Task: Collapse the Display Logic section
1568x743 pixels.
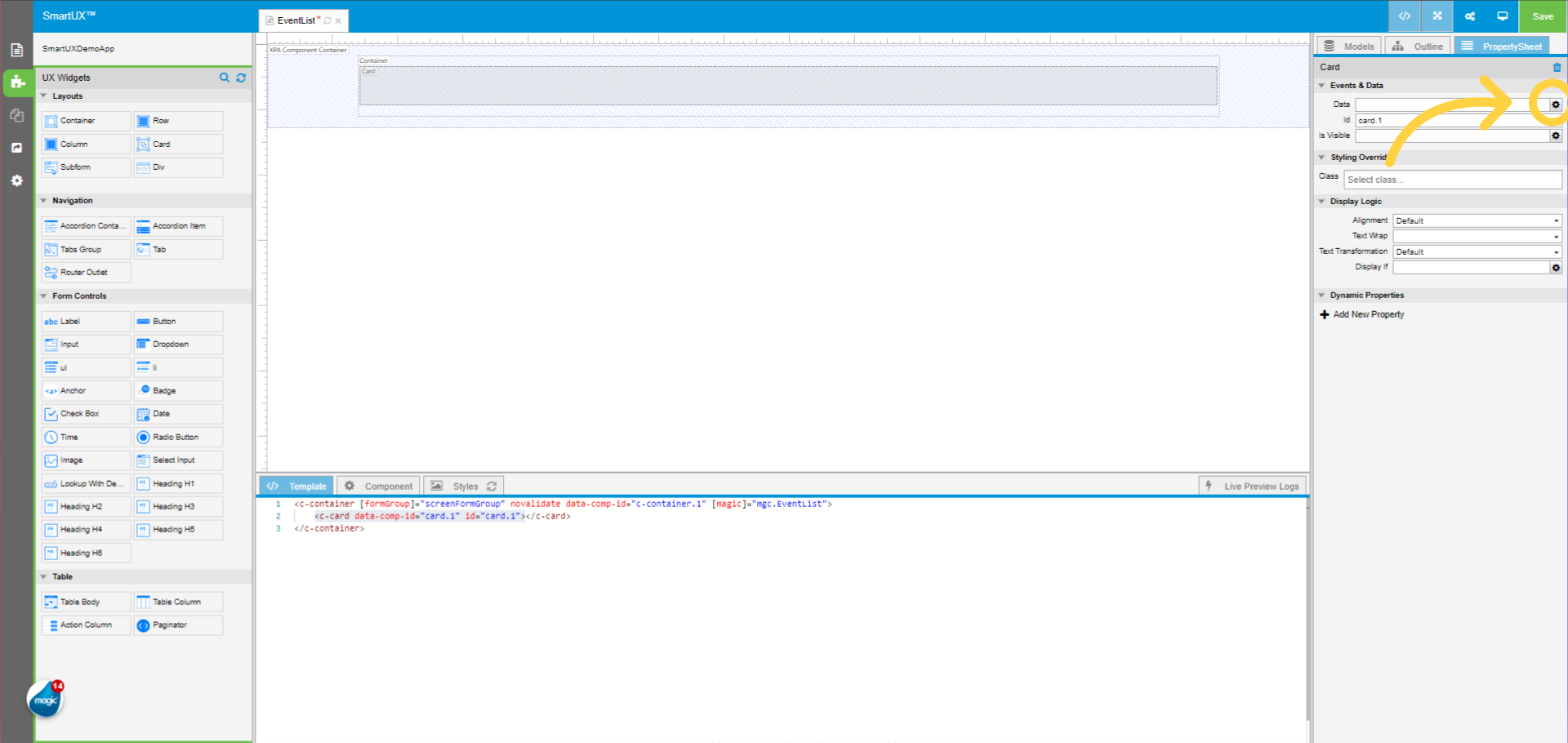Action: tap(1321, 202)
